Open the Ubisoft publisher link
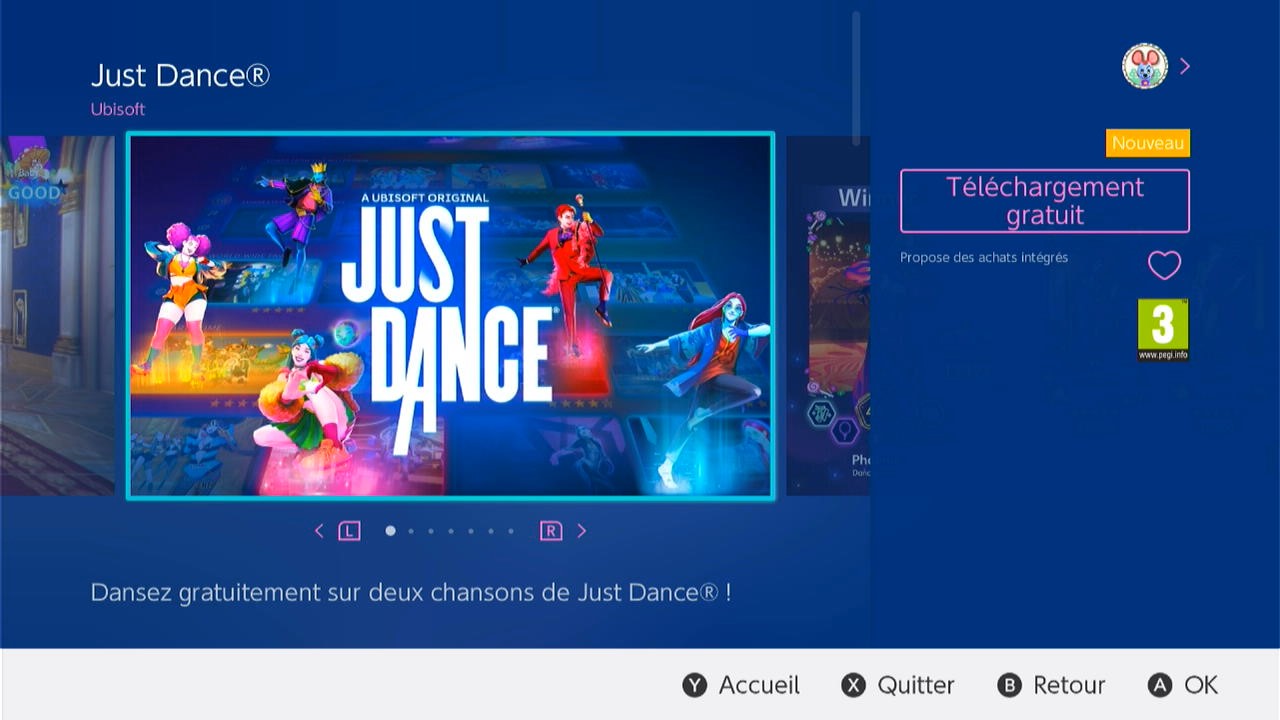The width and height of the screenshot is (1280, 720). coord(118,109)
